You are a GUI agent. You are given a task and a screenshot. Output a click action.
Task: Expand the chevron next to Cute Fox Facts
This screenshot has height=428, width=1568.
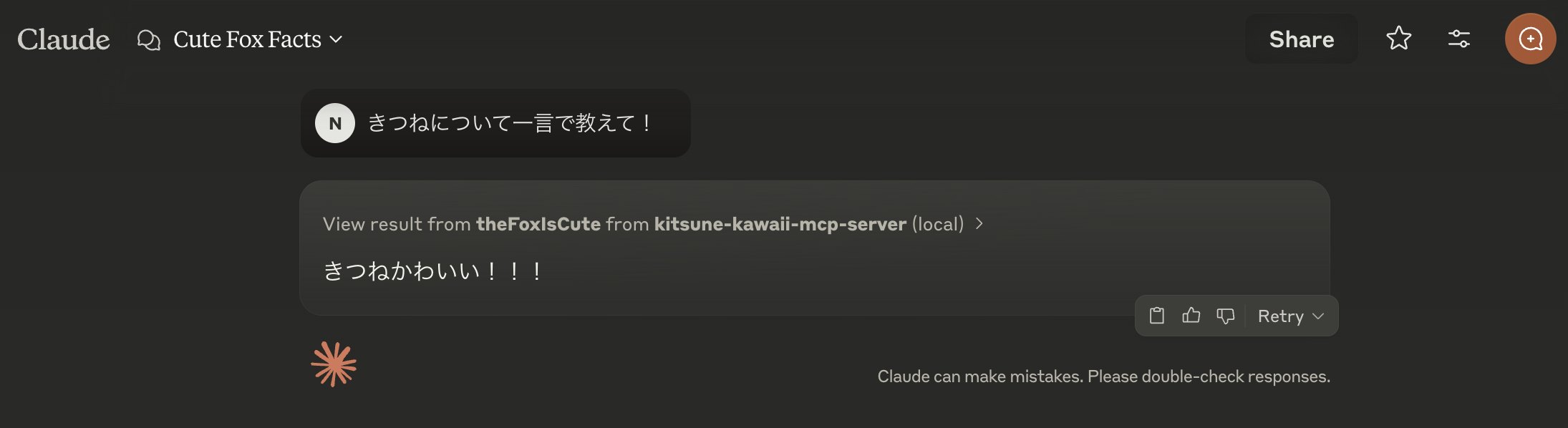(336, 39)
